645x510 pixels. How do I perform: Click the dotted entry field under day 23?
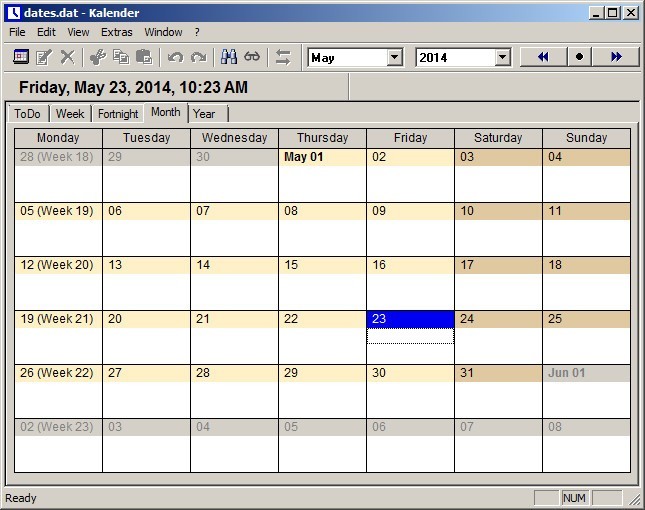click(410, 336)
